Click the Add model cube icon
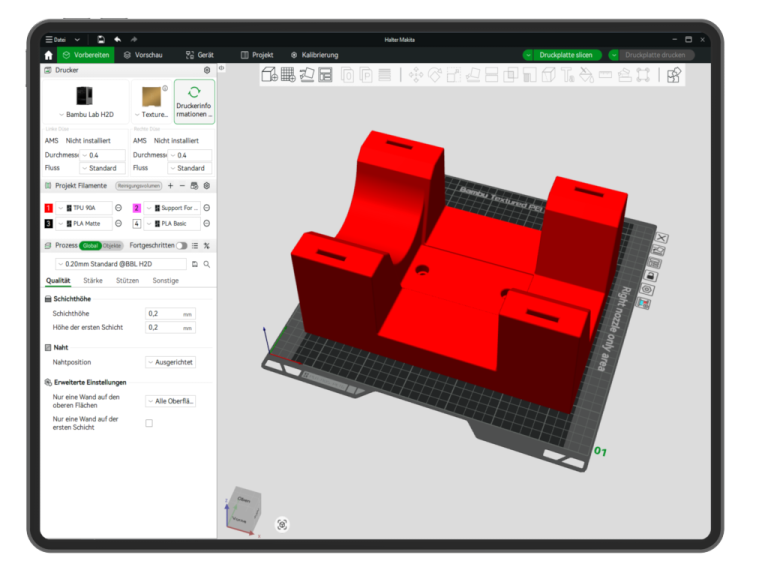 click(x=270, y=75)
